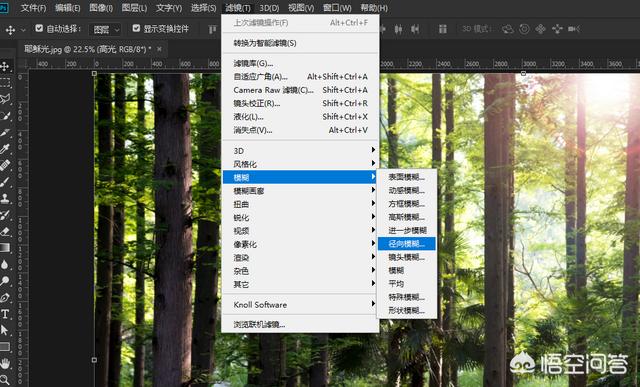Select the Path Selection arrow tool
This screenshot has height=387, width=640.
pyautogui.click(x=5, y=330)
